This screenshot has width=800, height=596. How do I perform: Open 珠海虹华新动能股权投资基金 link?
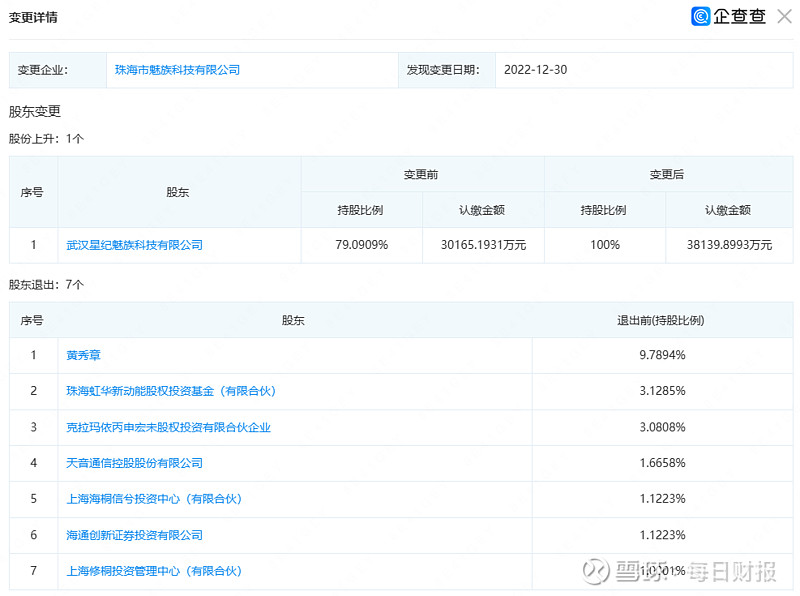[x=170, y=391]
